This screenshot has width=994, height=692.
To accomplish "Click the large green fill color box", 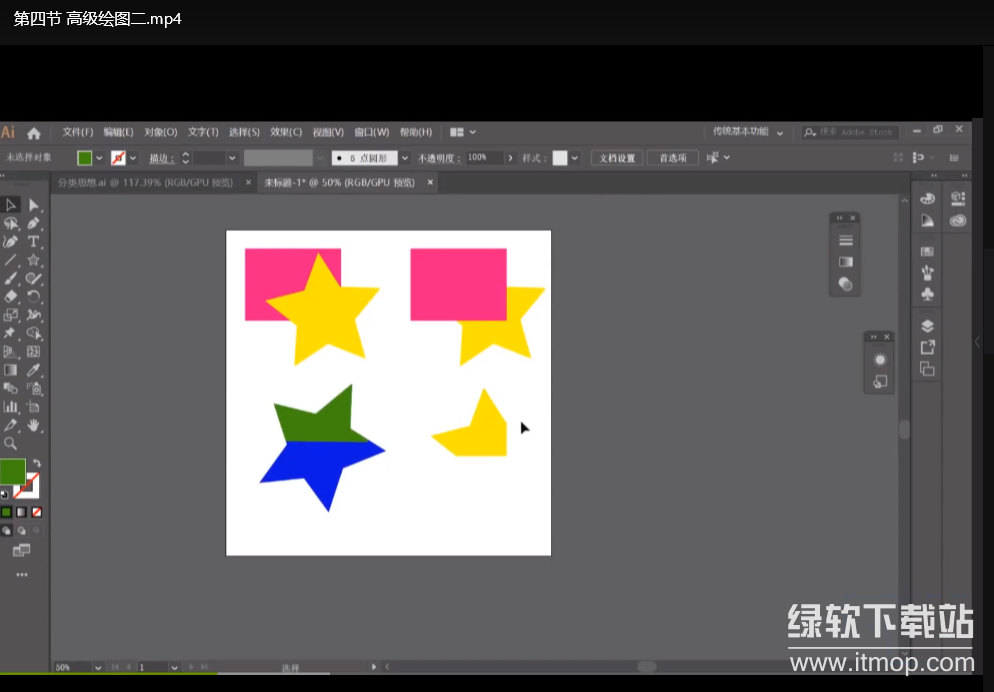I will pos(12,471).
